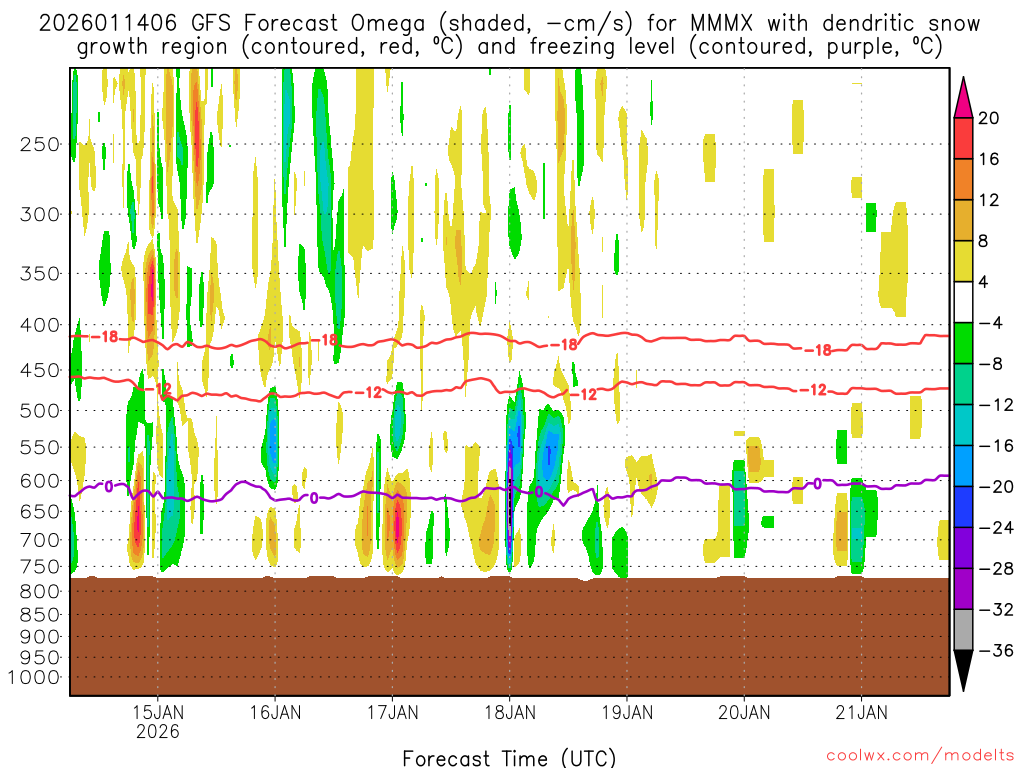Select the red colorbar segment between 16 and 20
The image size is (1024, 768).
[x=964, y=138]
